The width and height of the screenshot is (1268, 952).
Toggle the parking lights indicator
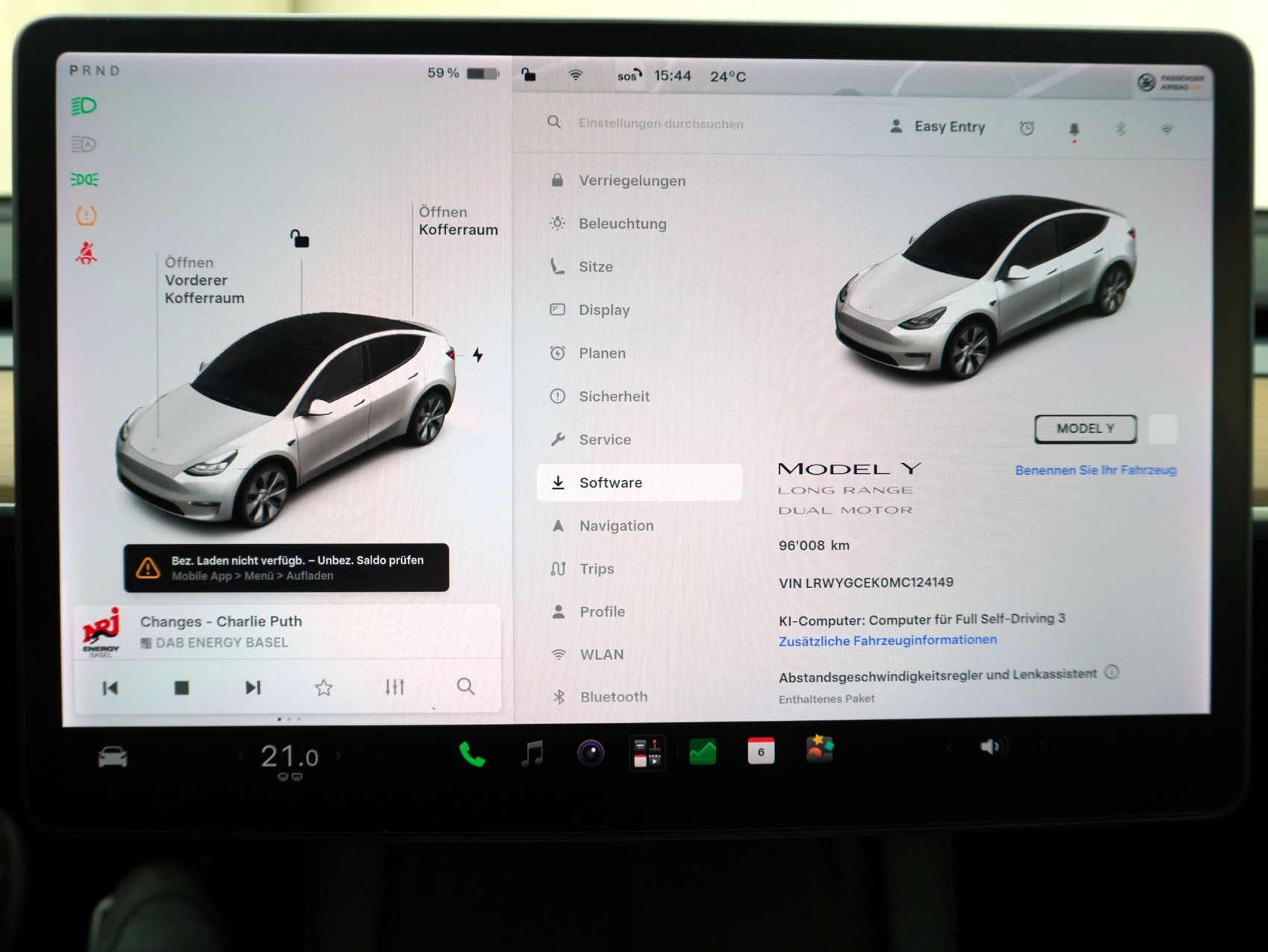coord(84,180)
